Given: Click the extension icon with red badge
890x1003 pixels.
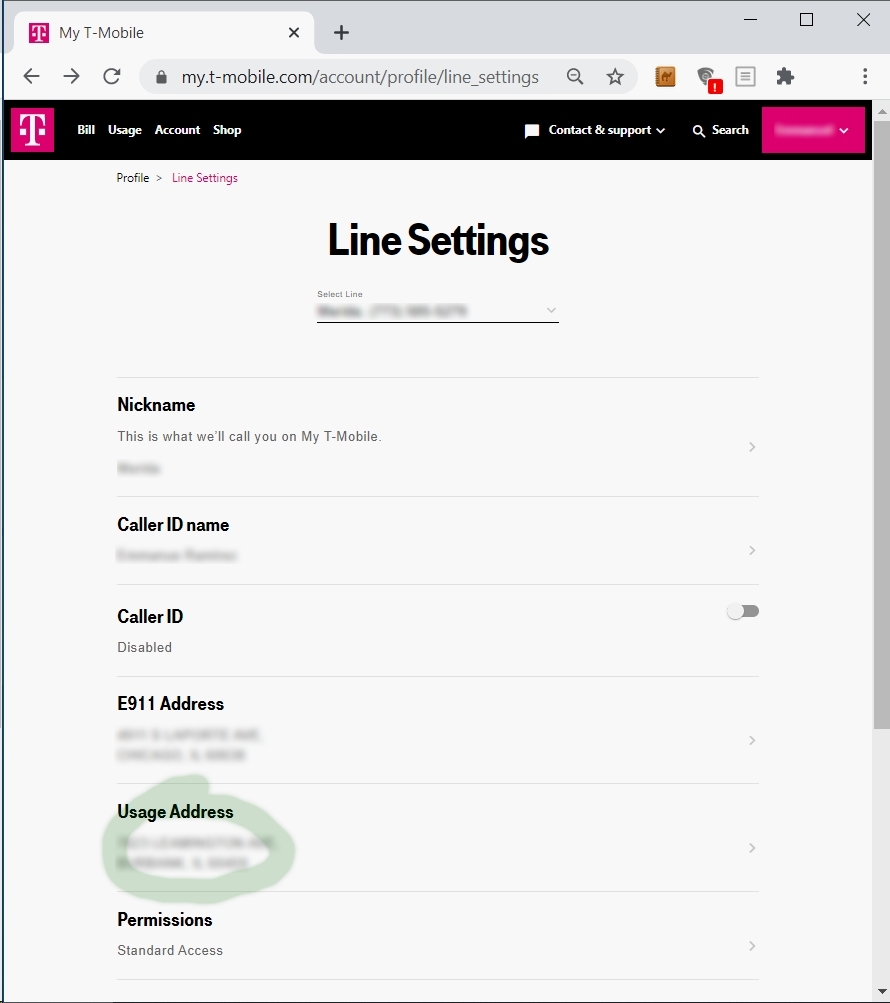Looking at the screenshot, I should (x=707, y=78).
